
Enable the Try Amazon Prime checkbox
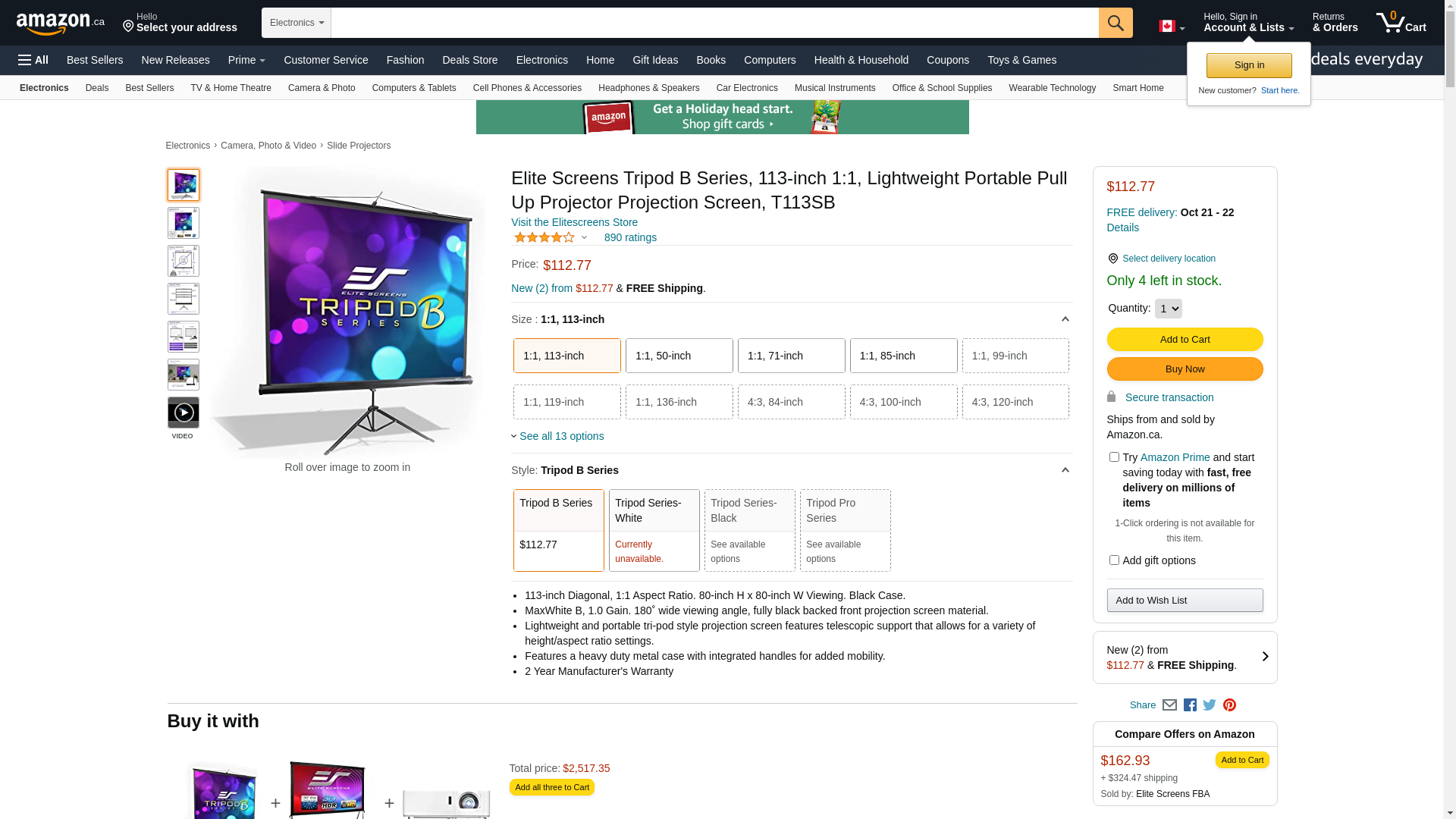tap(1113, 457)
